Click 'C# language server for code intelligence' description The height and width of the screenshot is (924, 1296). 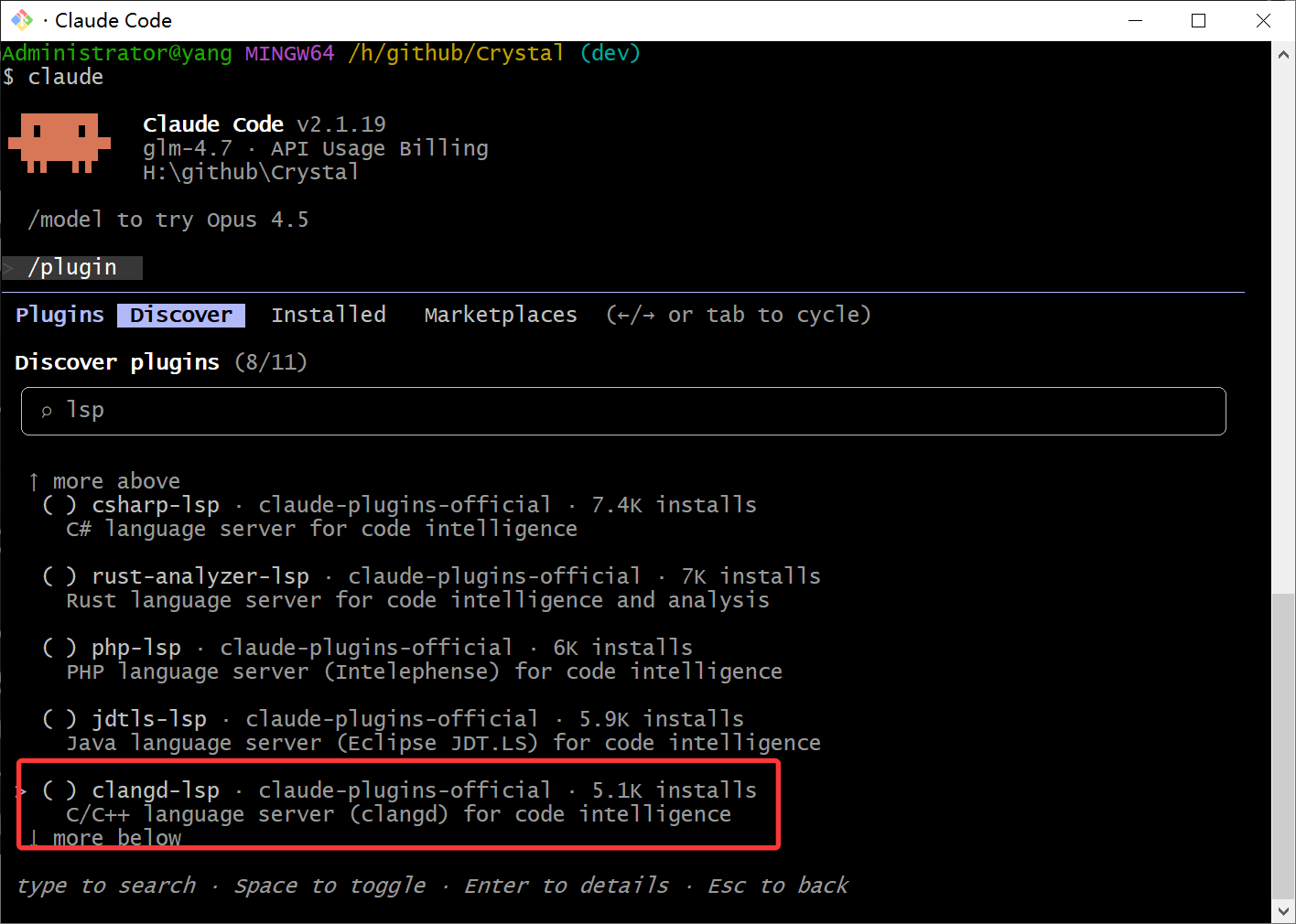[322, 529]
